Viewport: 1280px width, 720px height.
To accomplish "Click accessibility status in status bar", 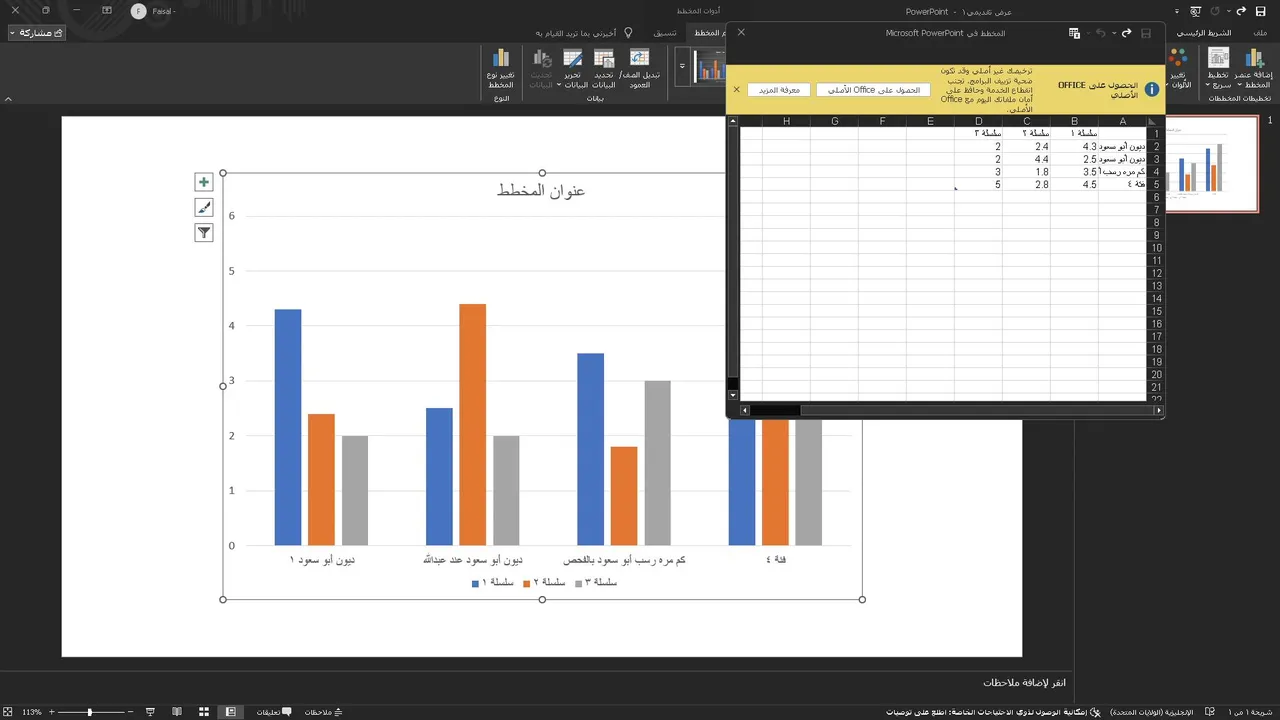I will click(993, 712).
